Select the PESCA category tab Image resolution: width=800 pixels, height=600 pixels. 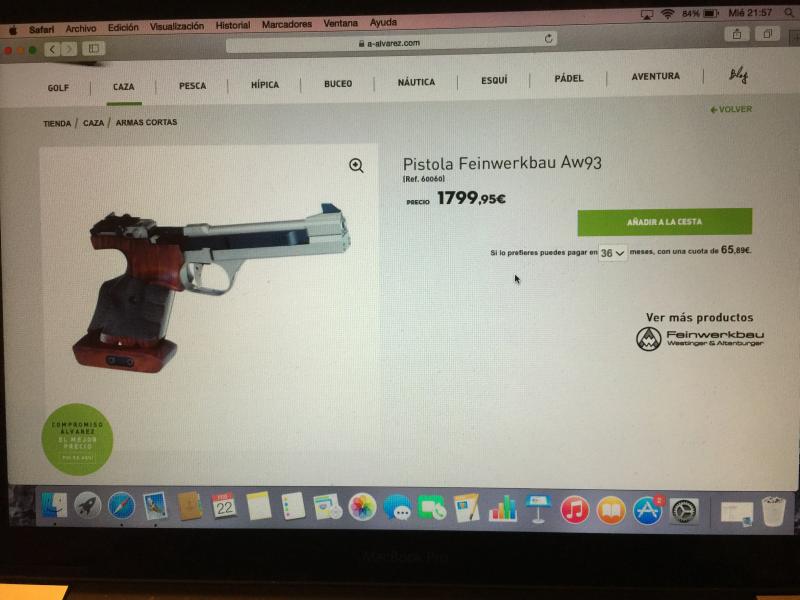pos(192,86)
